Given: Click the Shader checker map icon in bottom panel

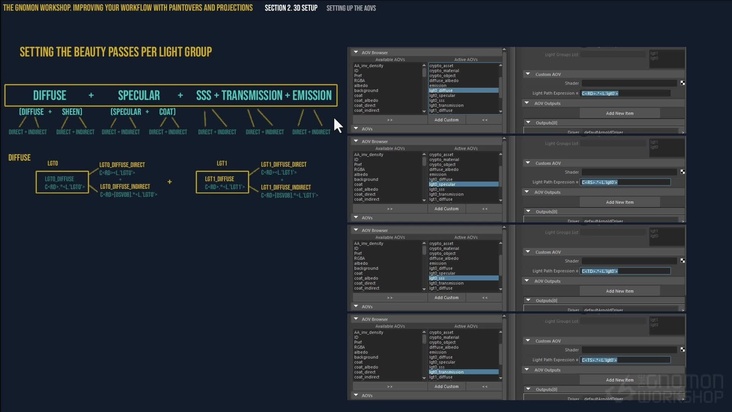Looking at the screenshot, I should (683, 350).
